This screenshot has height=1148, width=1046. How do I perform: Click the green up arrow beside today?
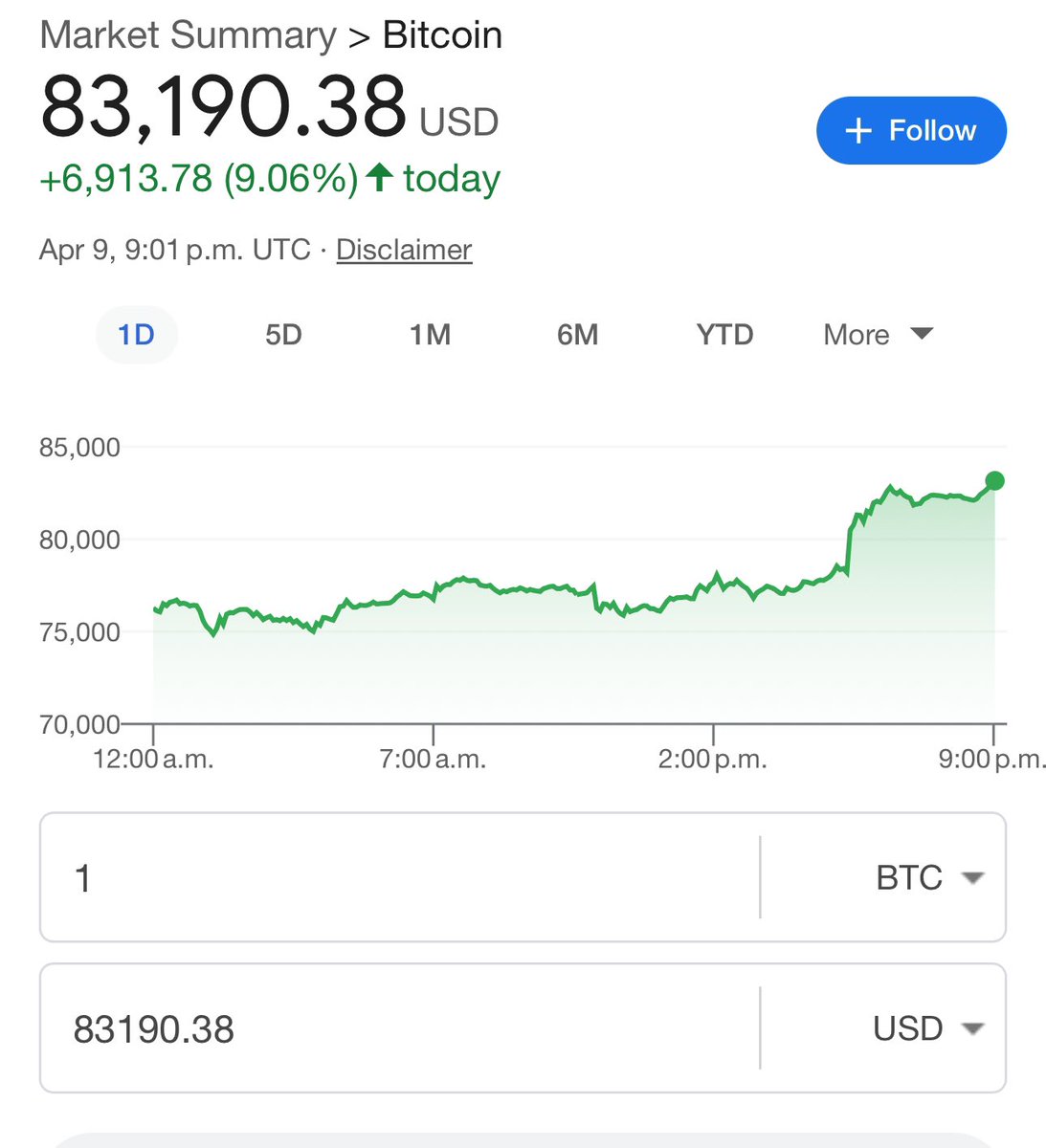[380, 177]
